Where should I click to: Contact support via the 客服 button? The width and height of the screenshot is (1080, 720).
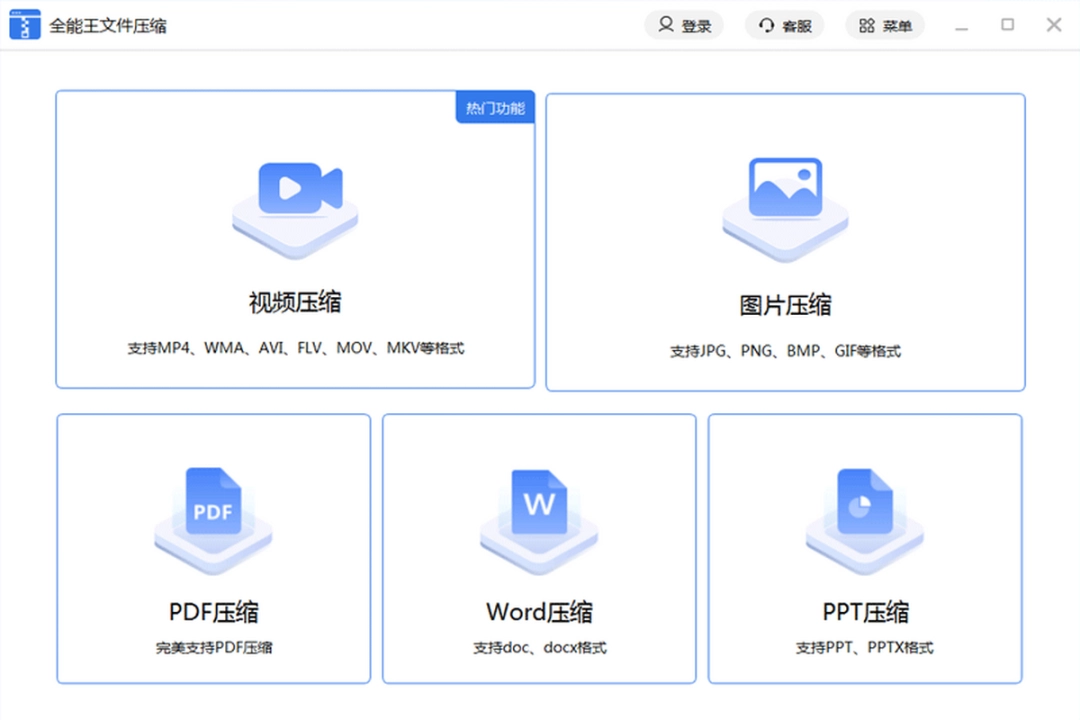click(785, 25)
